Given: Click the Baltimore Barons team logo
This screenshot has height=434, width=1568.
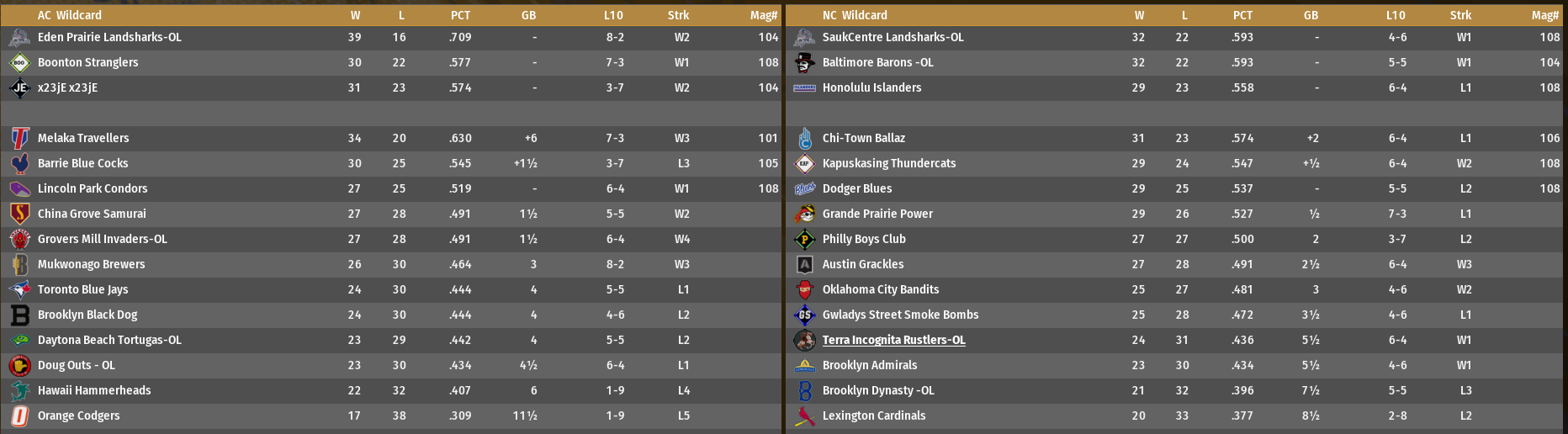Looking at the screenshot, I should [805, 63].
